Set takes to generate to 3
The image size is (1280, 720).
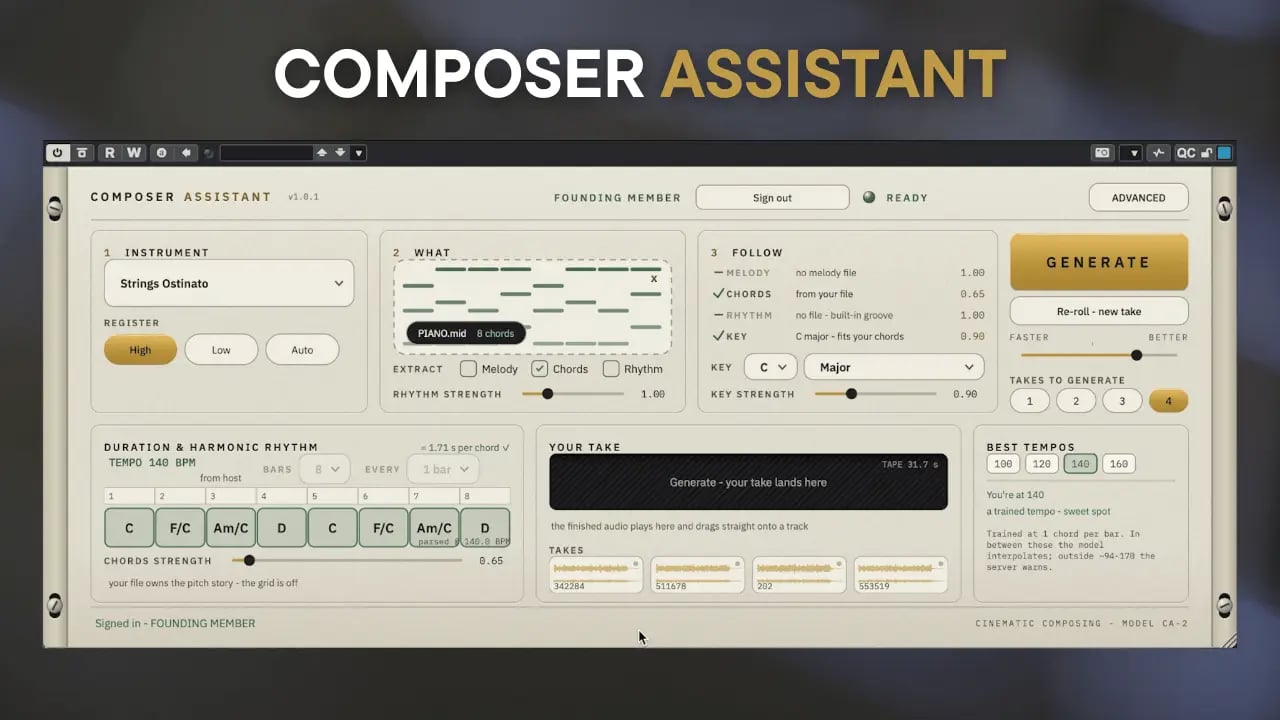click(x=1122, y=401)
